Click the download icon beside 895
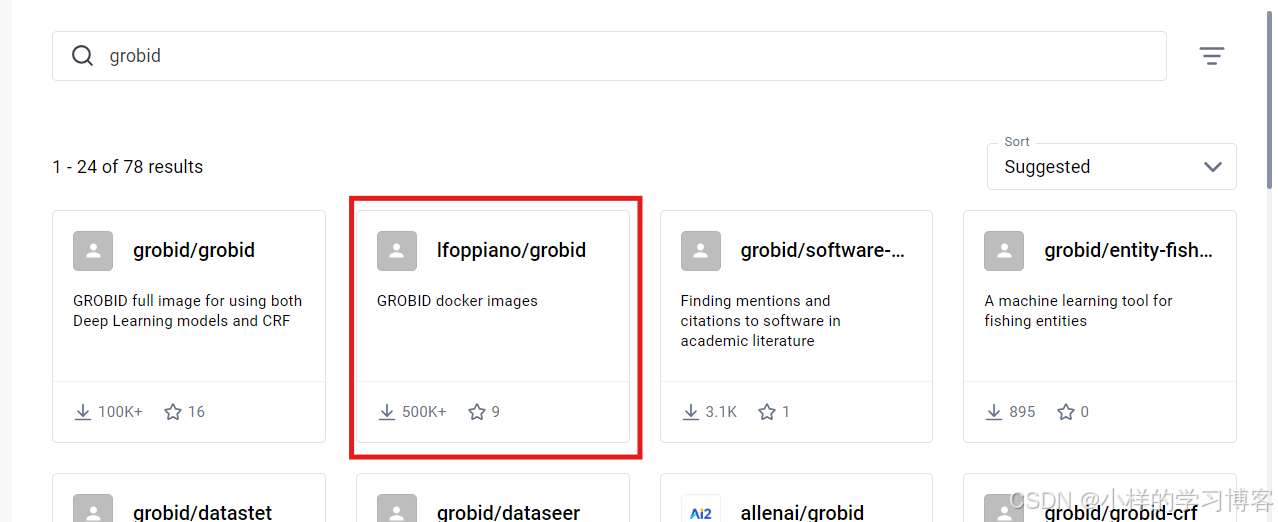Image resolution: width=1278 pixels, height=522 pixels. click(x=994, y=412)
